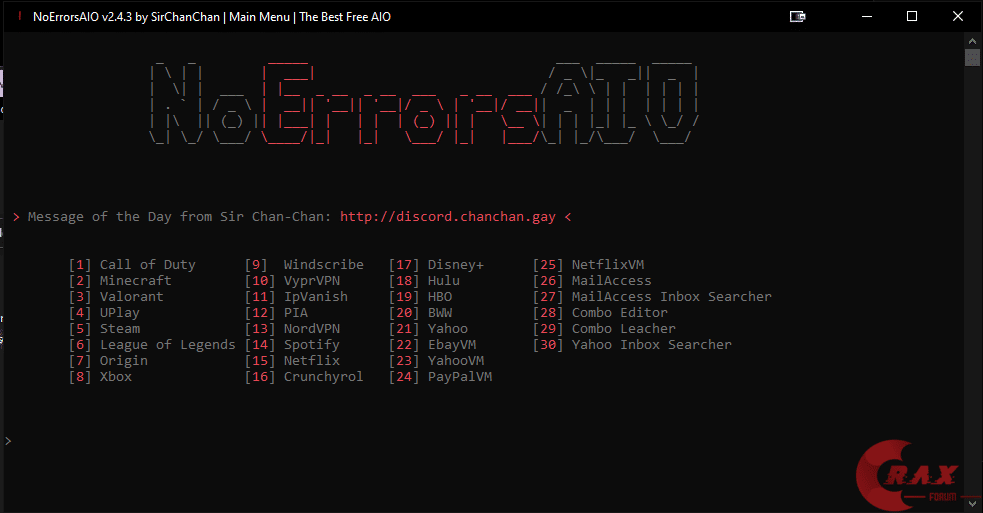Screen dimensions: 983x513
Task: Select the '[5] Steam' entry
Action: pos(105,329)
